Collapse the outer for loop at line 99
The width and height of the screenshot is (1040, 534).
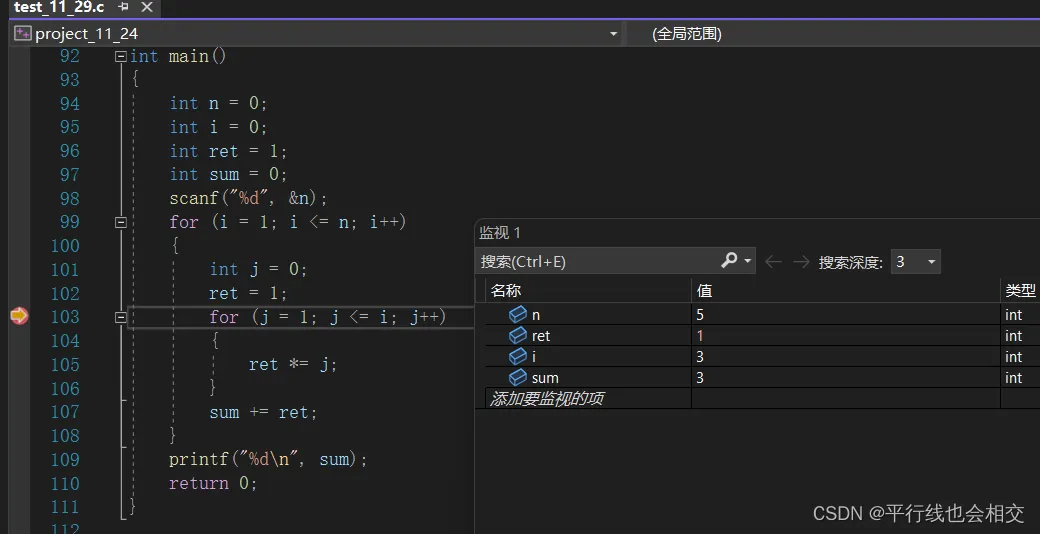pyautogui.click(x=121, y=222)
